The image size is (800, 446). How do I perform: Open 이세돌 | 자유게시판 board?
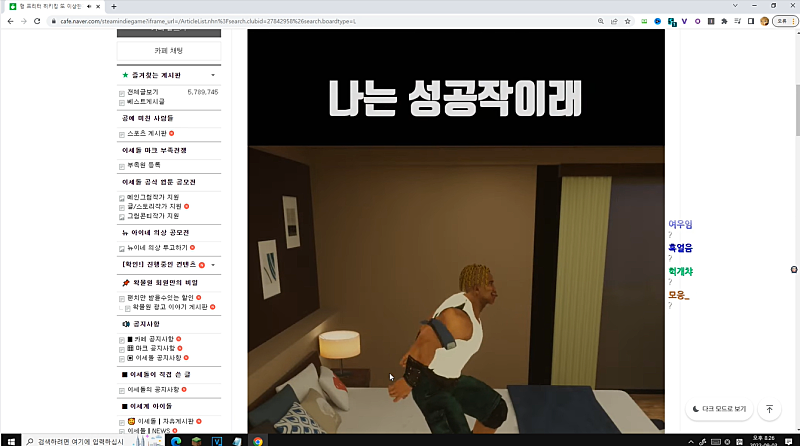point(160,422)
